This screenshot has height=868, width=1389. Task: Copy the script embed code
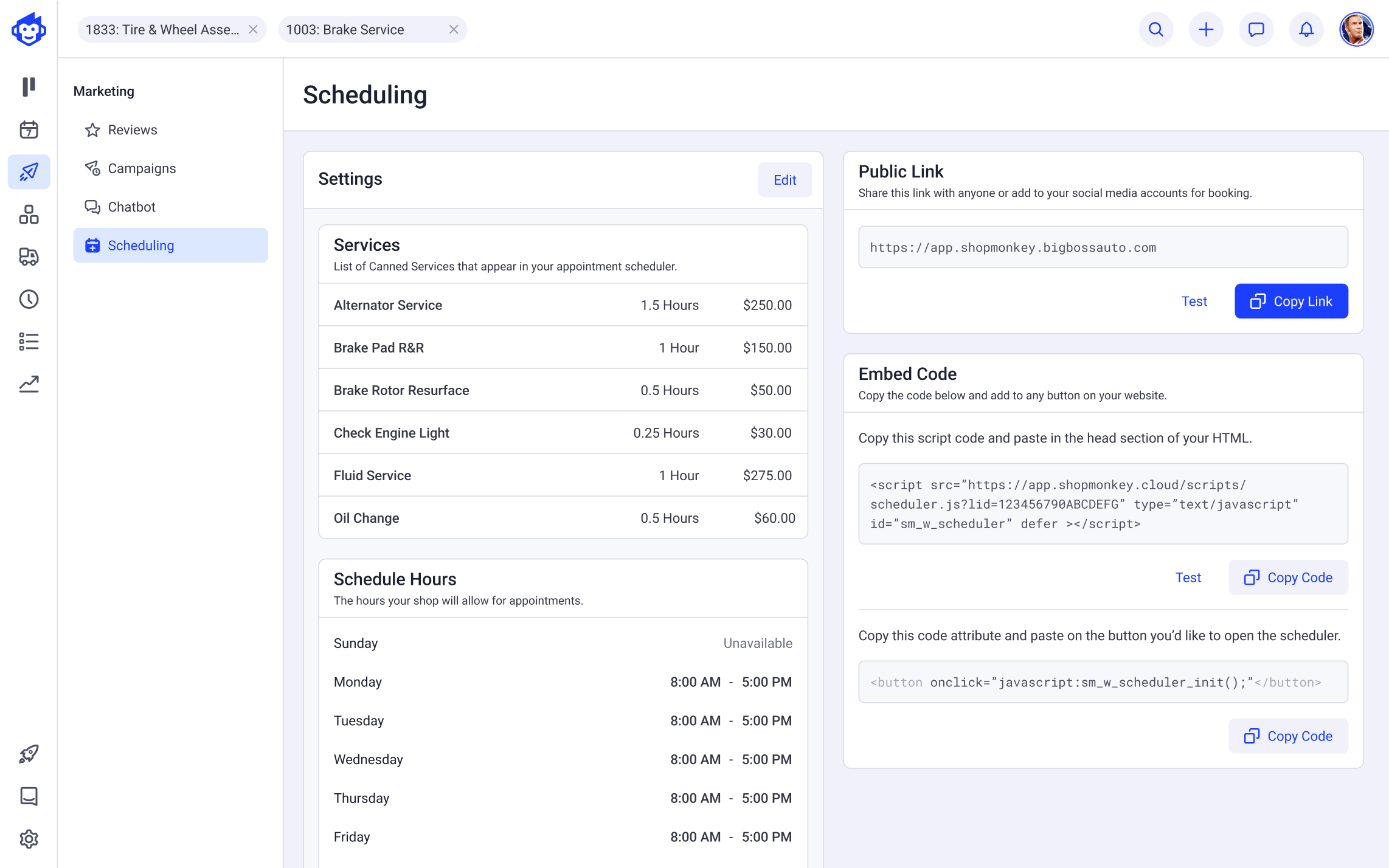[x=1288, y=577]
